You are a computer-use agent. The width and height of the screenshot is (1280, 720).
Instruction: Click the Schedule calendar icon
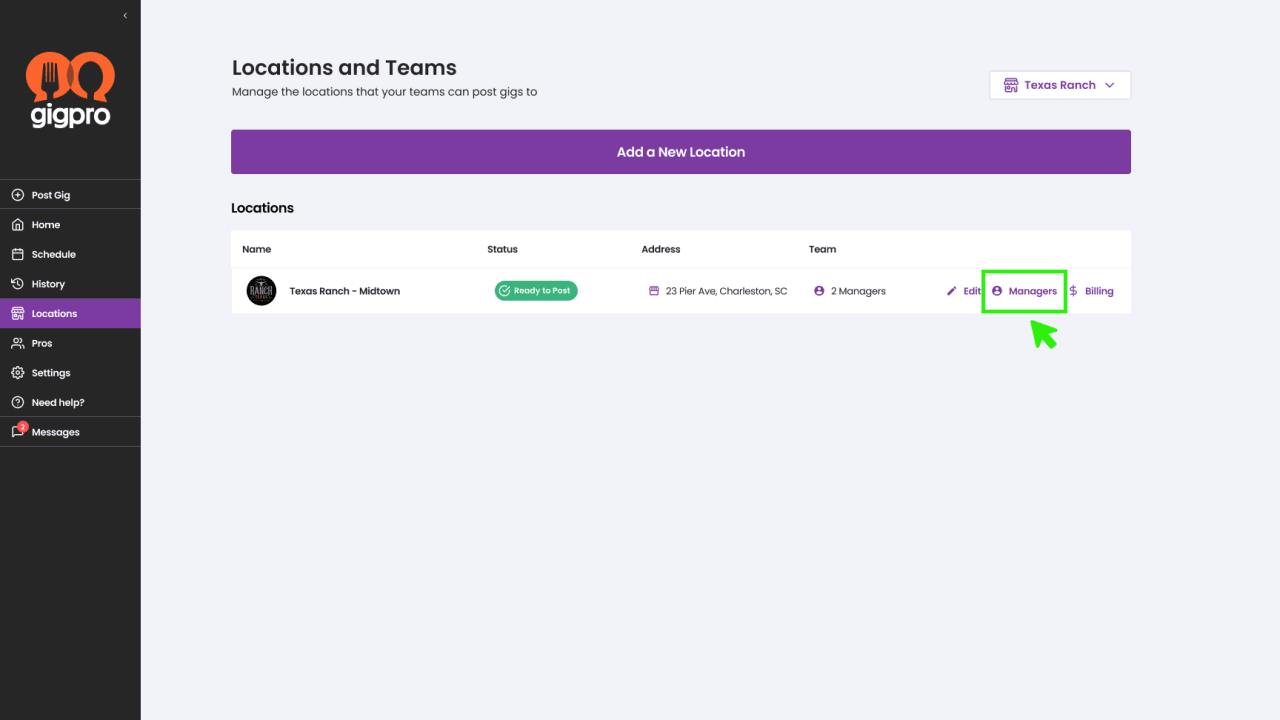(18, 254)
